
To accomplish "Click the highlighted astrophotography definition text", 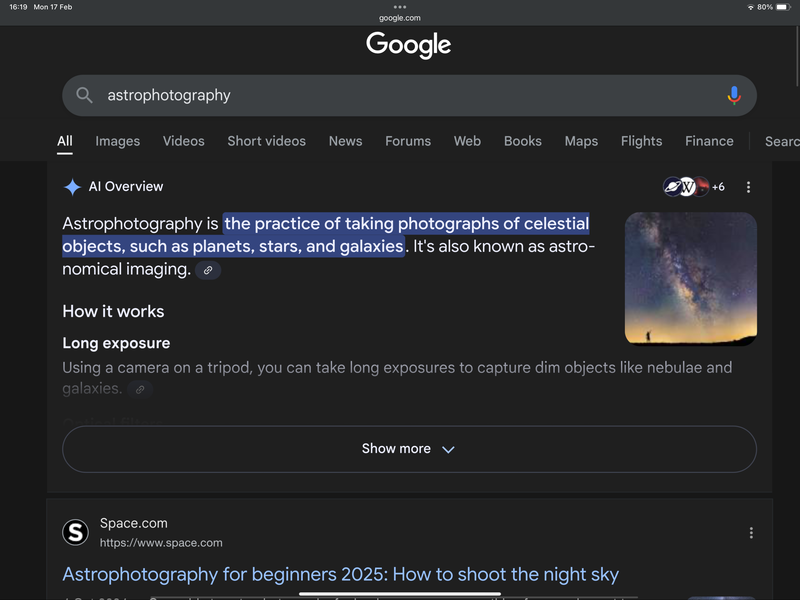I will tap(326, 235).
